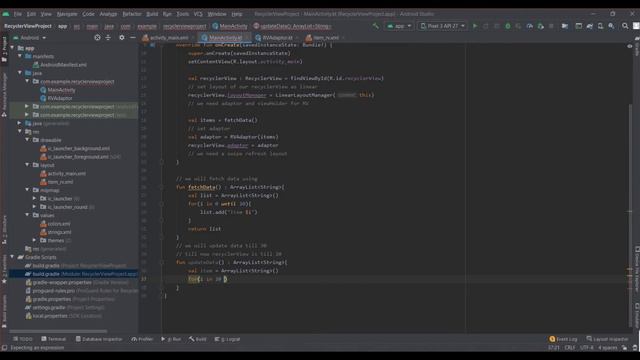The width and height of the screenshot is (640, 360).
Task: Click the Android Studio logo icon
Action: click(6, 14)
